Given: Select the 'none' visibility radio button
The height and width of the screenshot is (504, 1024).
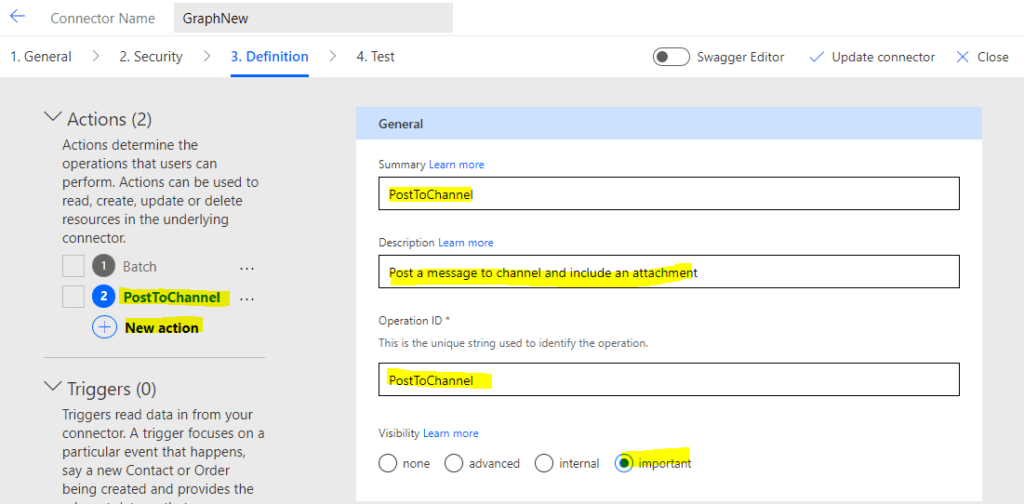Looking at the screenshot, I should [x=388, y=463].
